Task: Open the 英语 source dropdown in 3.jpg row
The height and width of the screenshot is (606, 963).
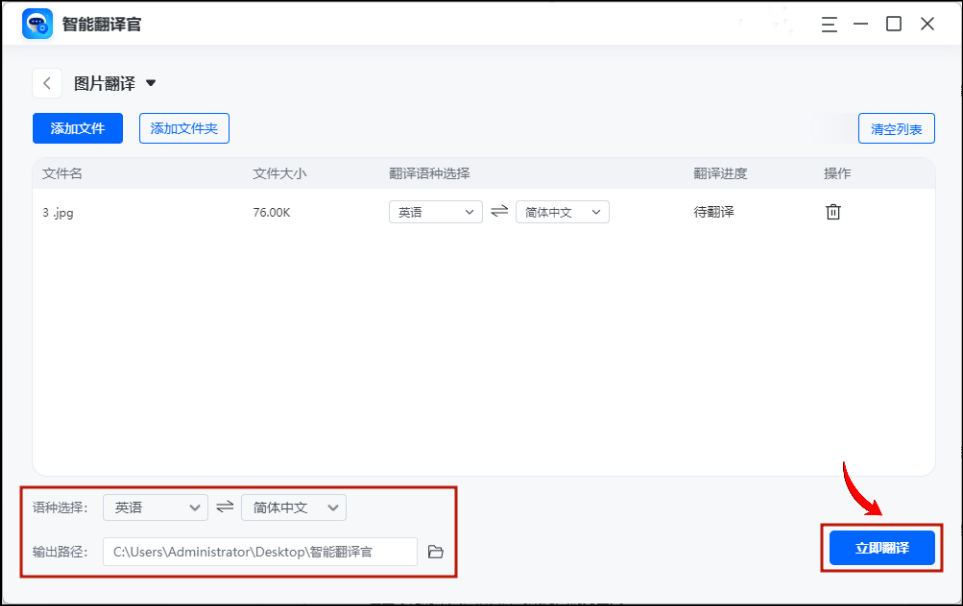Action: (x=435, y=212)
